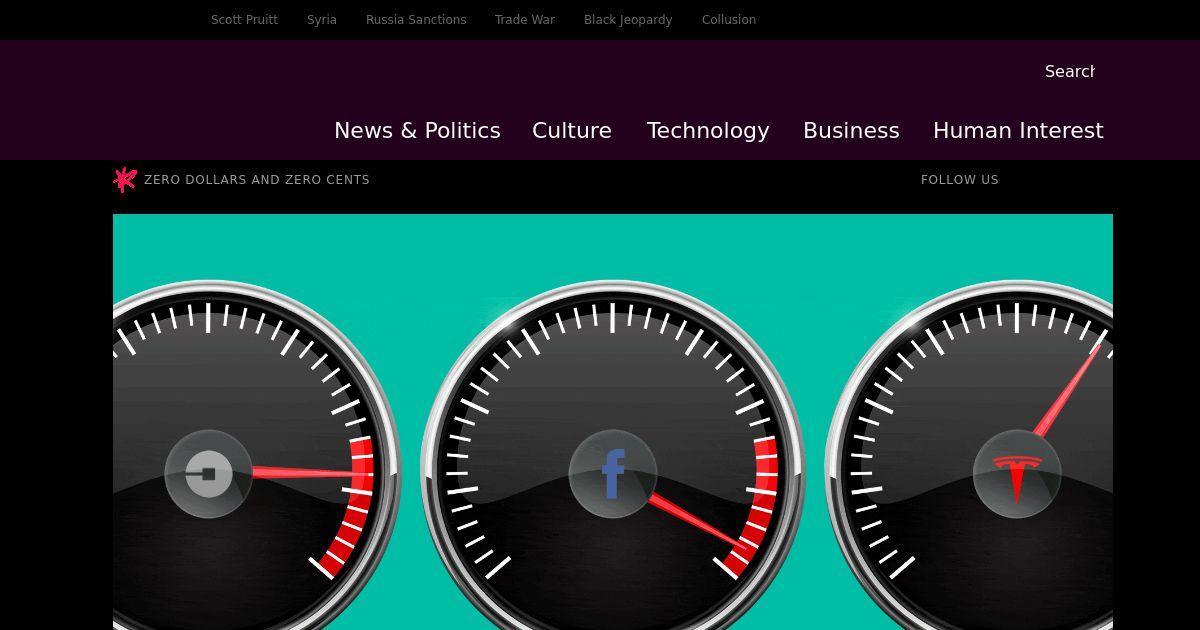
Task: Click the Search field in header
Action: (x=1070, y=71)
